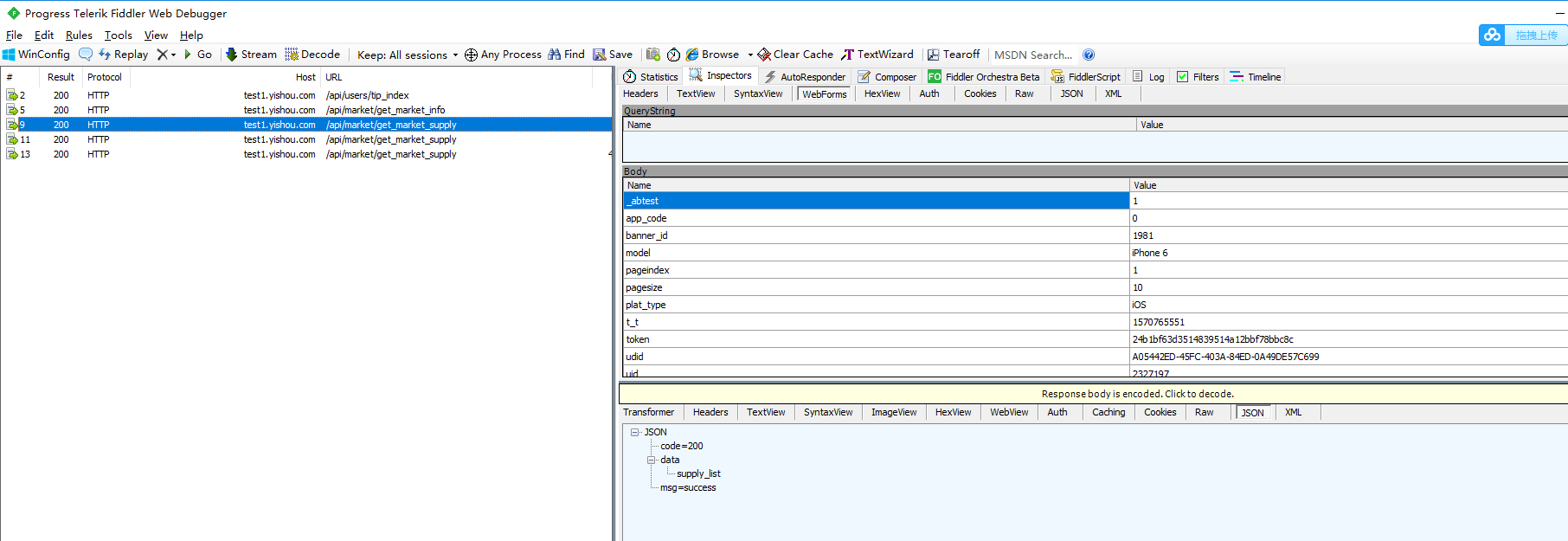Click the t_t value 1570765551

click(x=1158, y=322)
